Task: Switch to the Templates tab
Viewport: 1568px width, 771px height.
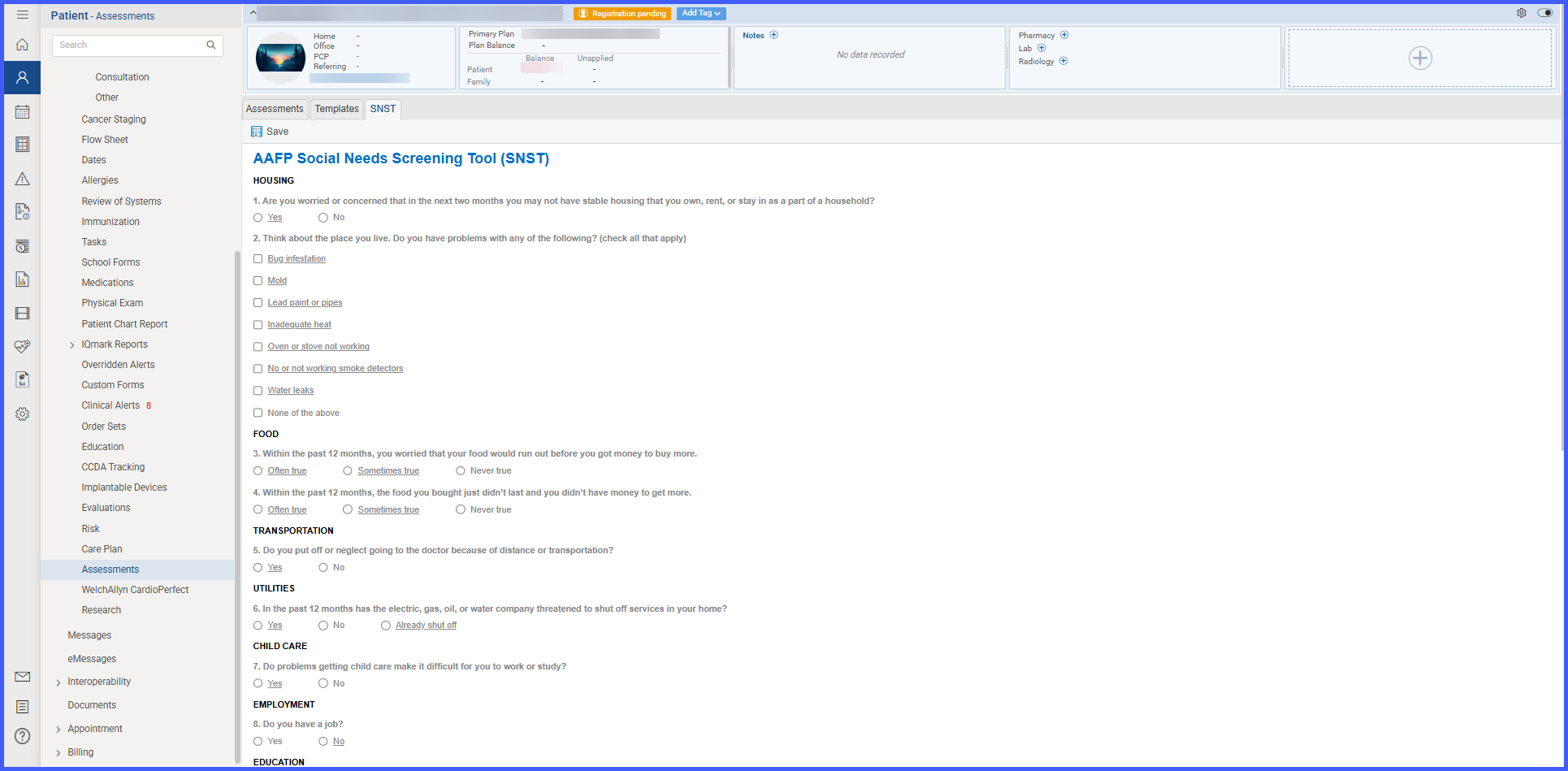Action: [x=336, y=109]
